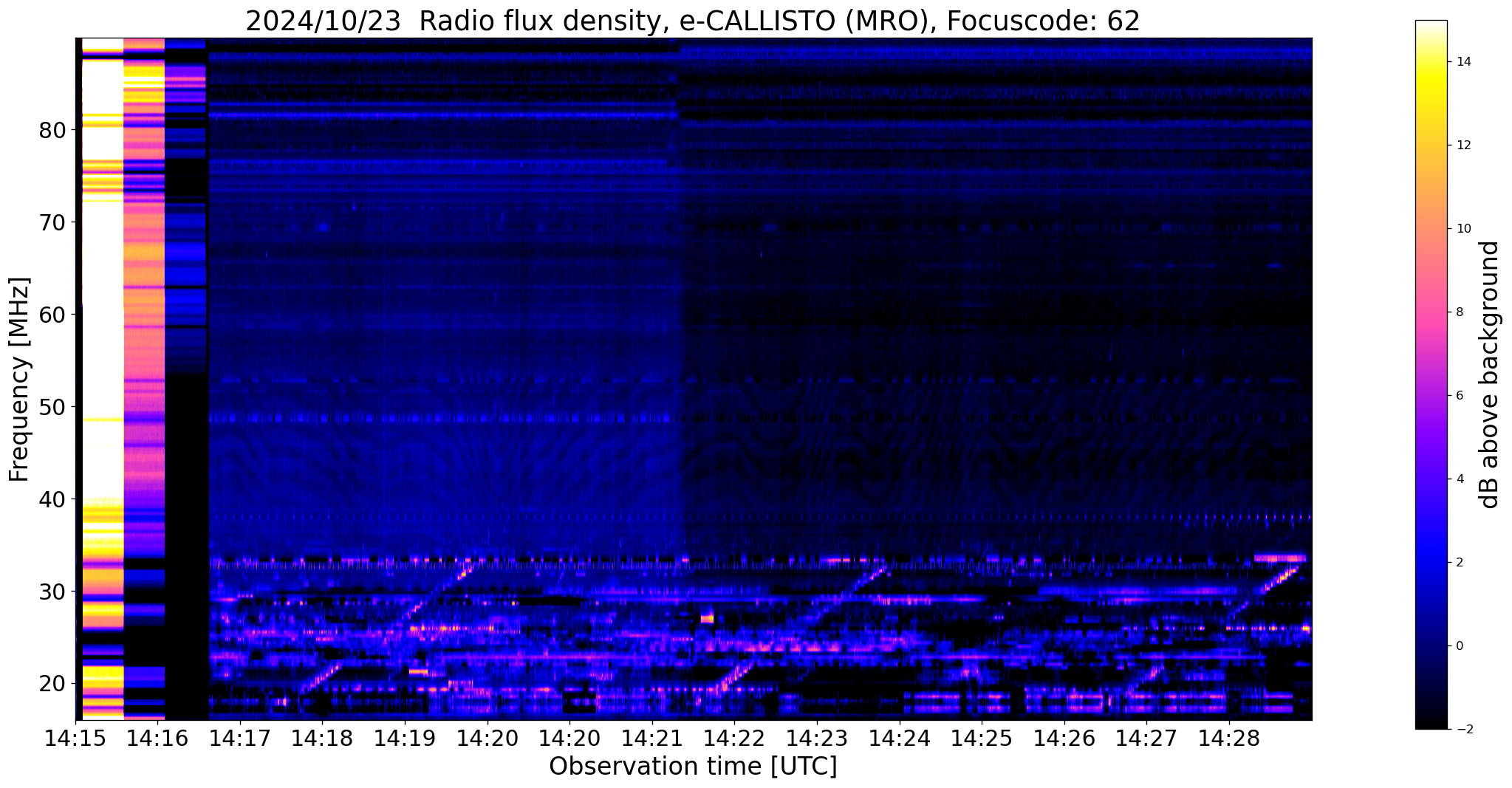Click the 'Observation time [UTC]' x-axis label

pos(693,767)
